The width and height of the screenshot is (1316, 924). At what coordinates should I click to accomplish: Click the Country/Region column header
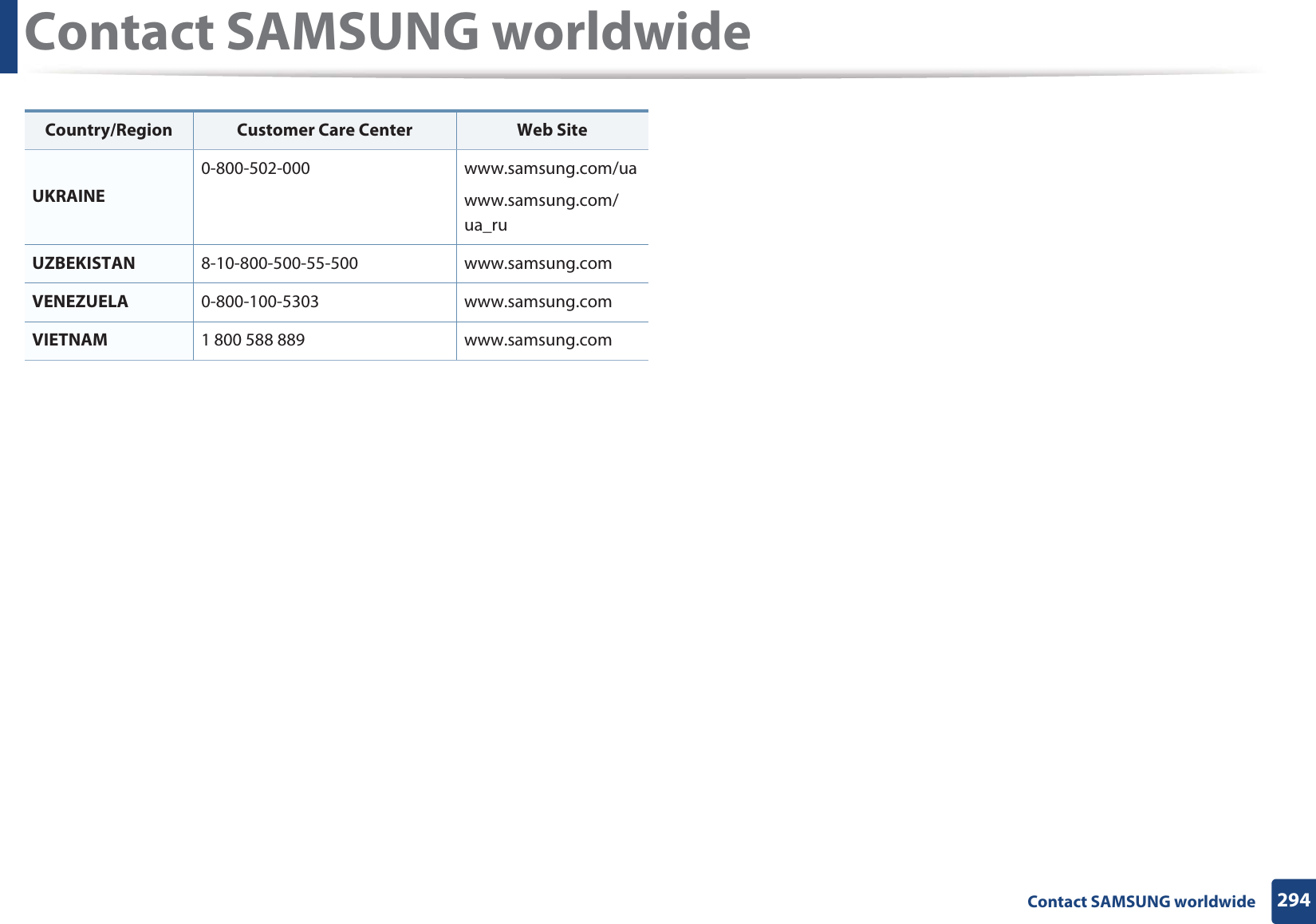pos(108,130)
